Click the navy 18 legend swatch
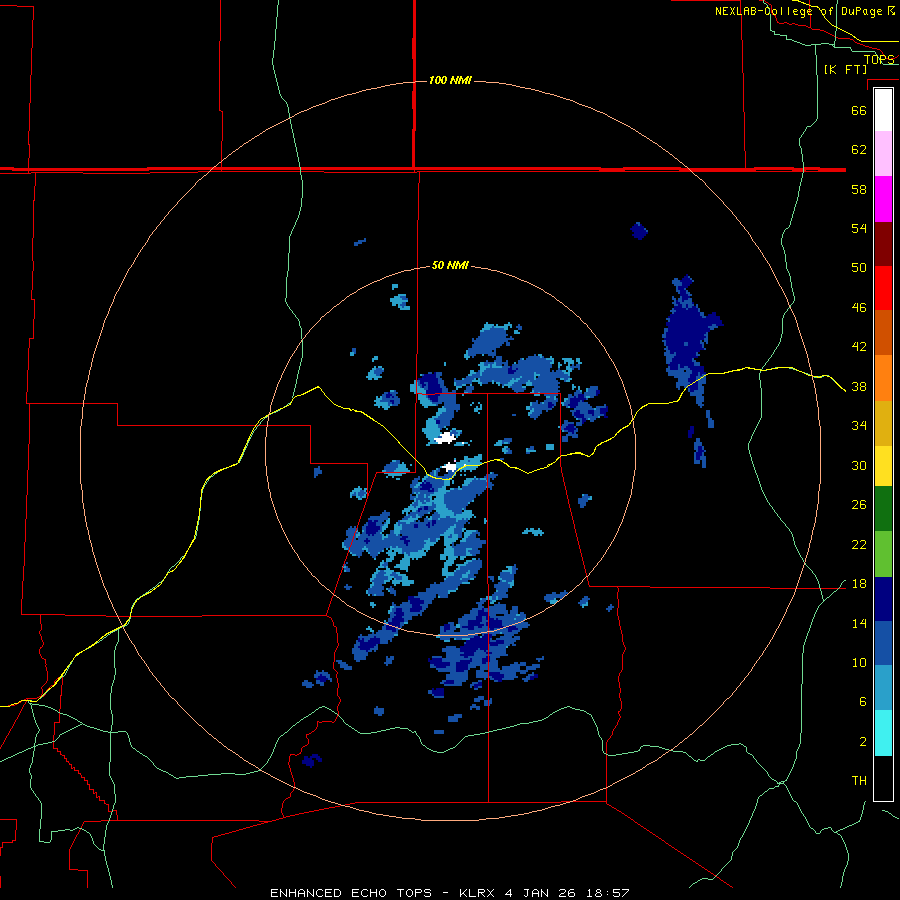This screenshot has height=900, width=900. click(x=883, y=599)
